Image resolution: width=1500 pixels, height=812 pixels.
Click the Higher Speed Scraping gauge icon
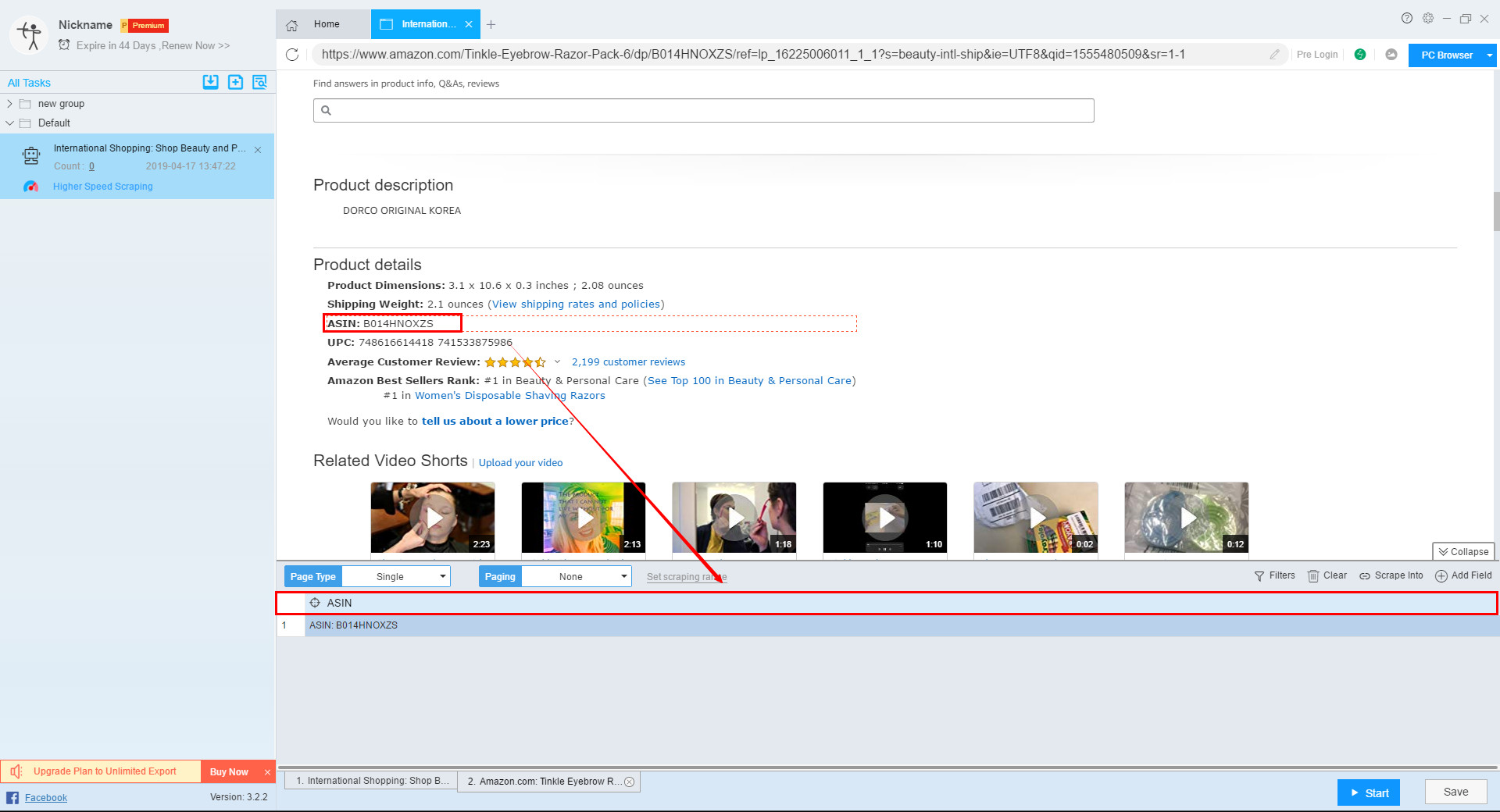pos(30,187)
